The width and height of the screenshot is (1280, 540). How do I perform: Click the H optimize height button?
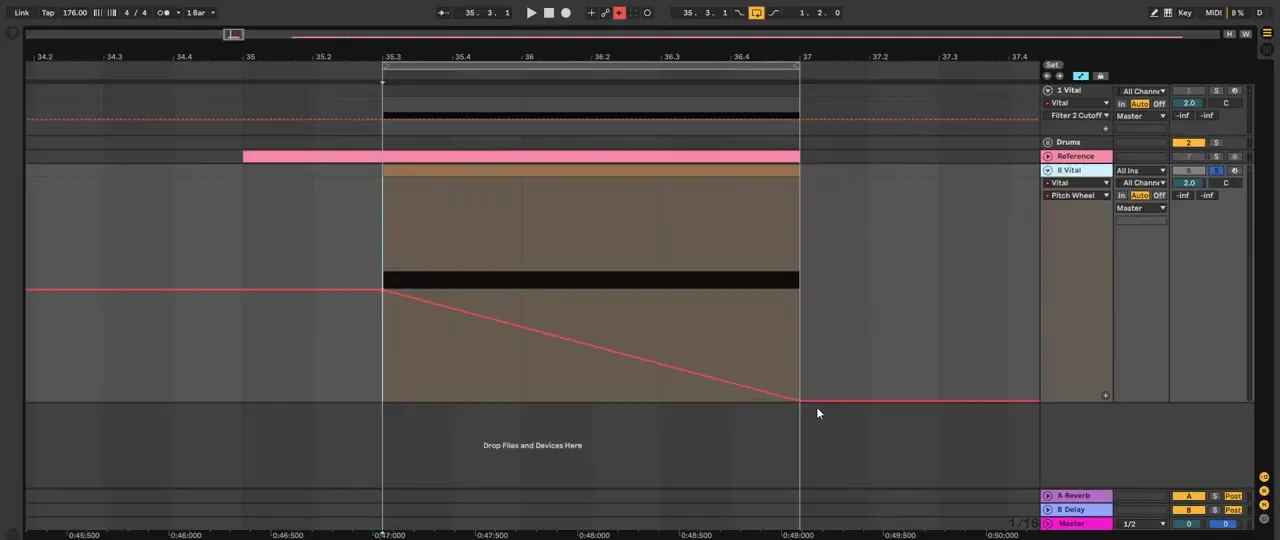click(x=1229, y=34)
